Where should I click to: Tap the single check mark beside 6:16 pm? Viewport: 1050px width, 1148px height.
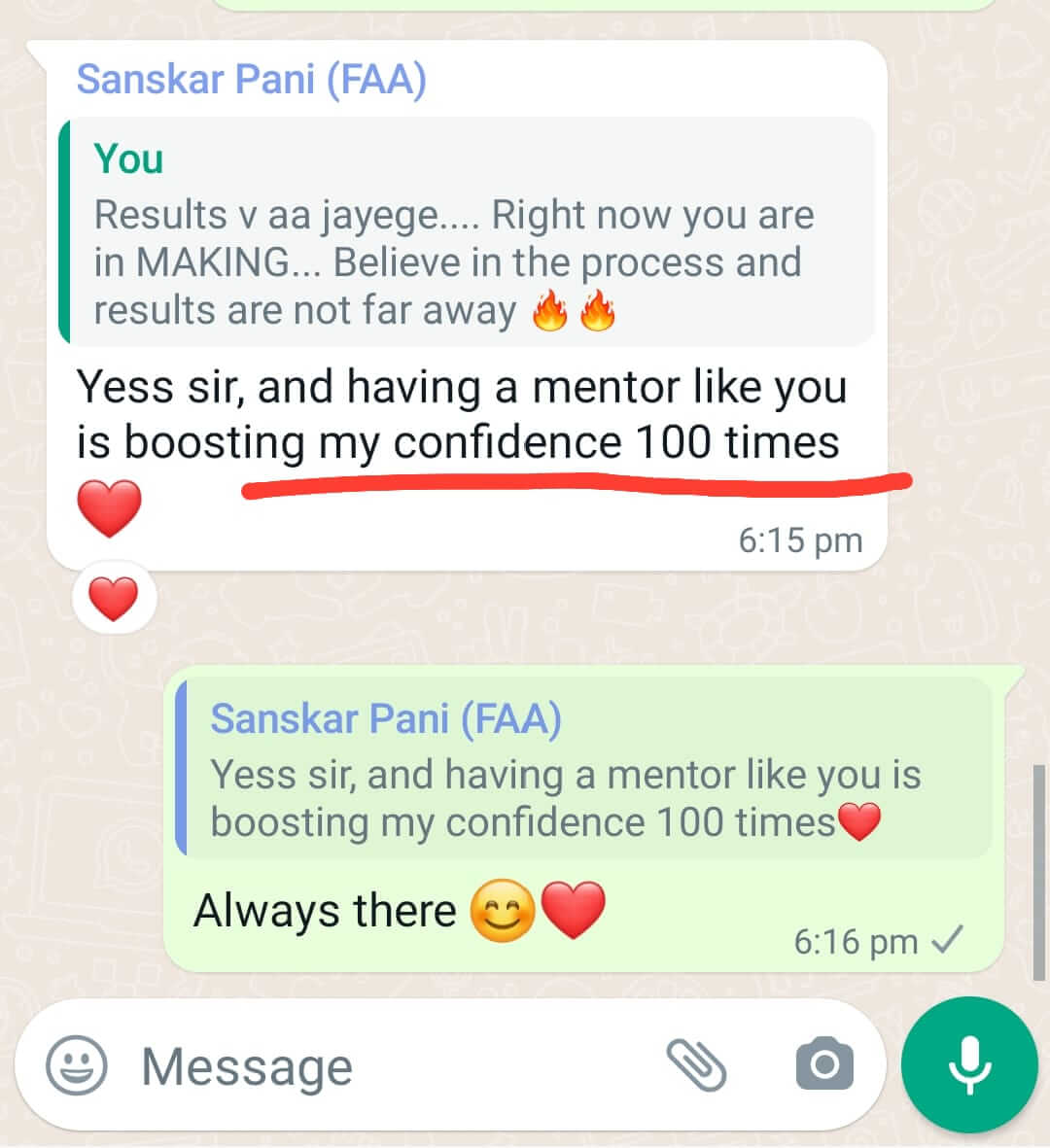click(948, 940)
